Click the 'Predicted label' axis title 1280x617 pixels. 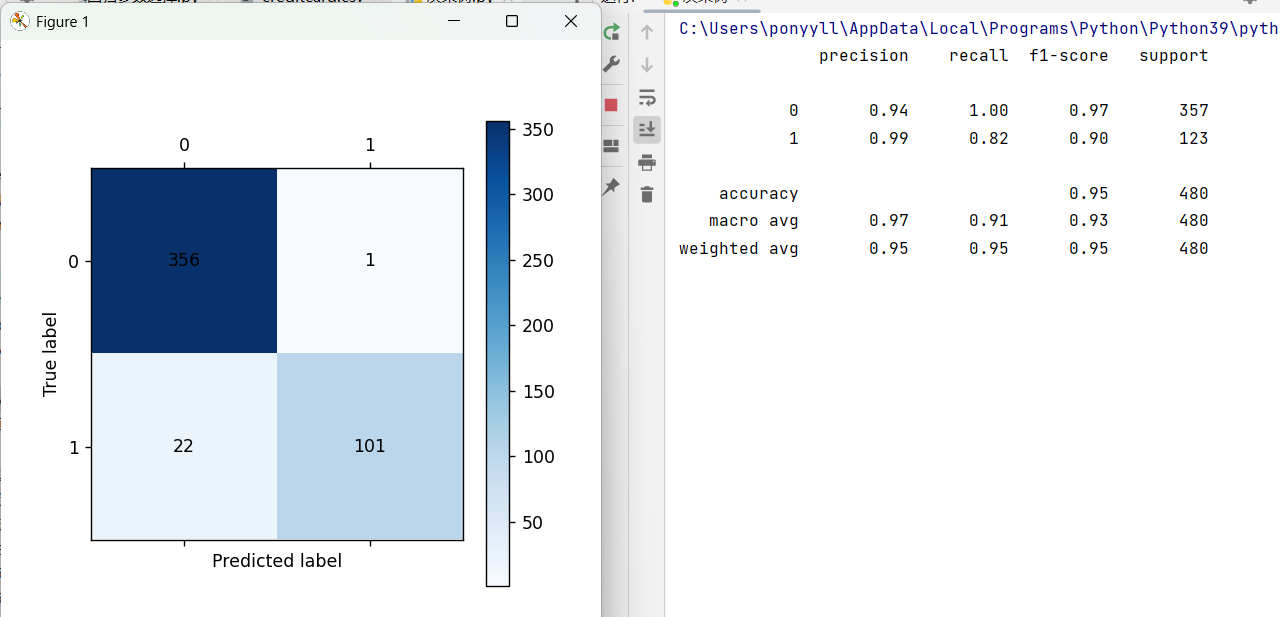[x=277, y=561]
